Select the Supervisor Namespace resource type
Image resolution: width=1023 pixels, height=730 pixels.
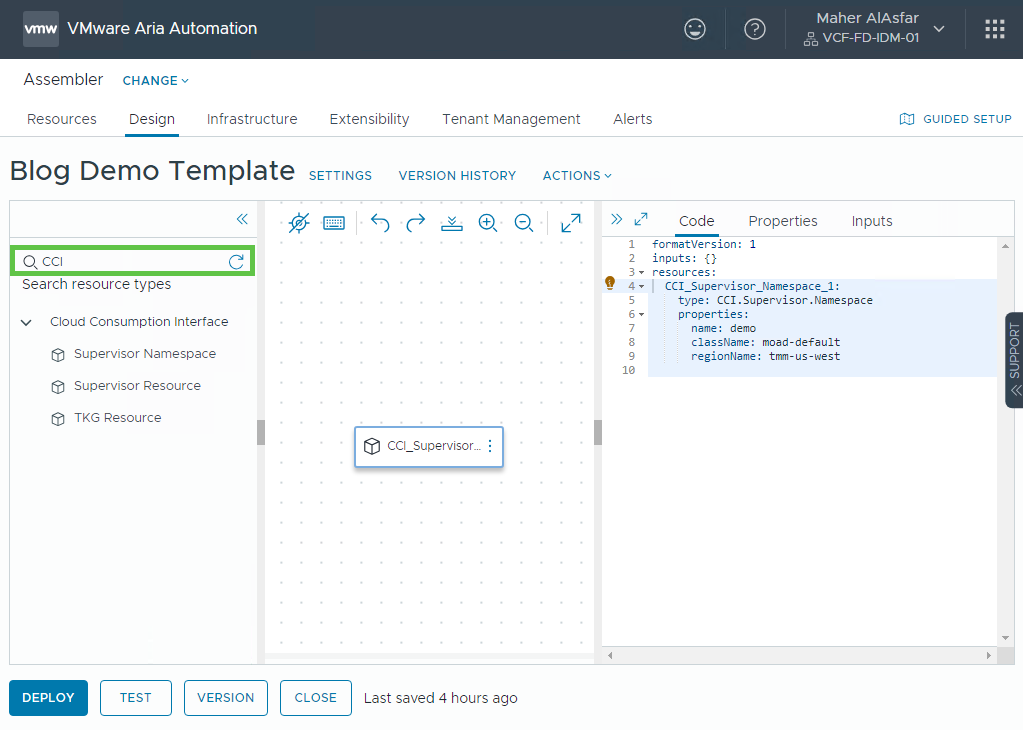(144, 354)
